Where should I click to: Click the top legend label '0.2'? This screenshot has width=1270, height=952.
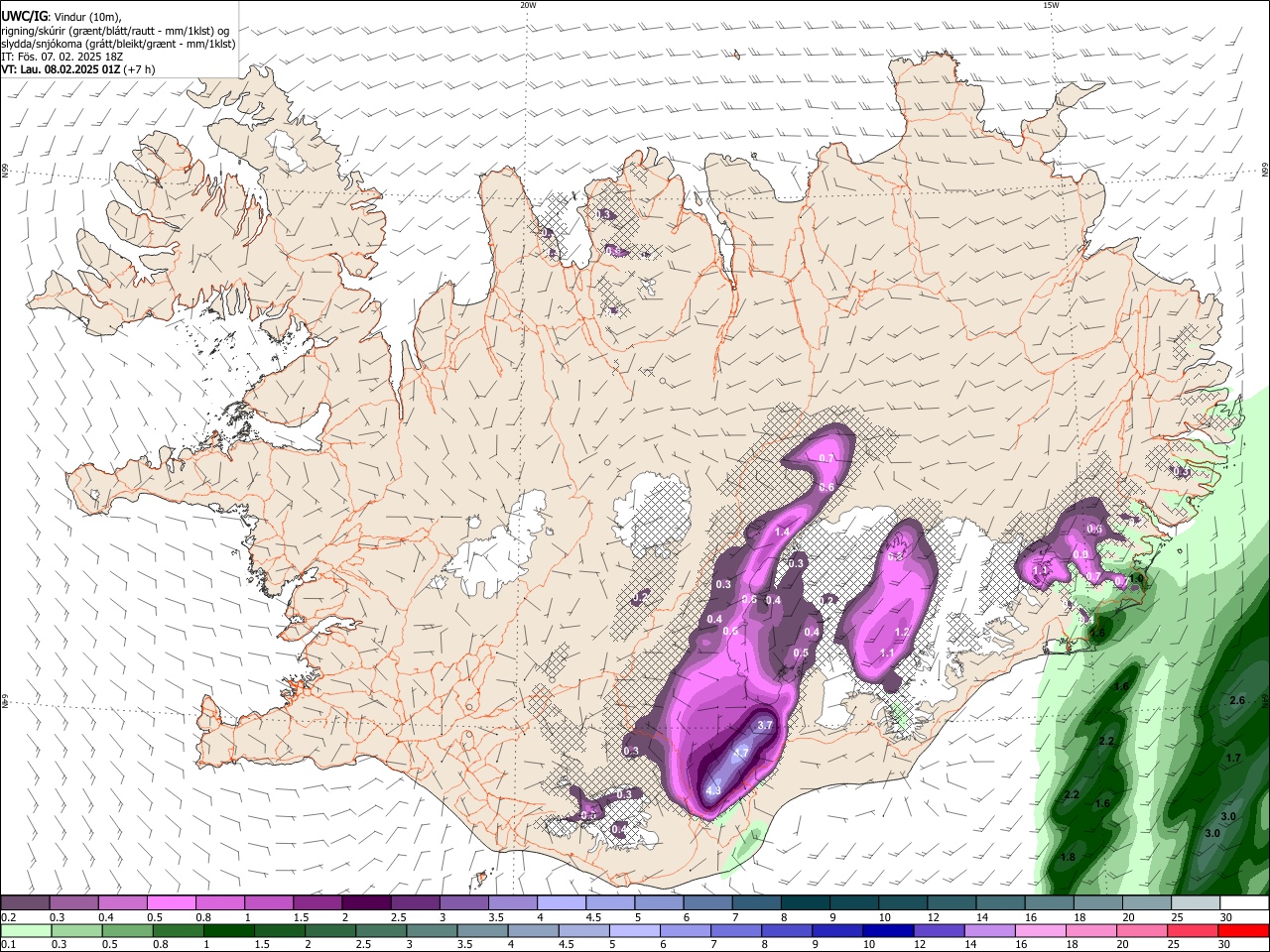pos(7,917)
